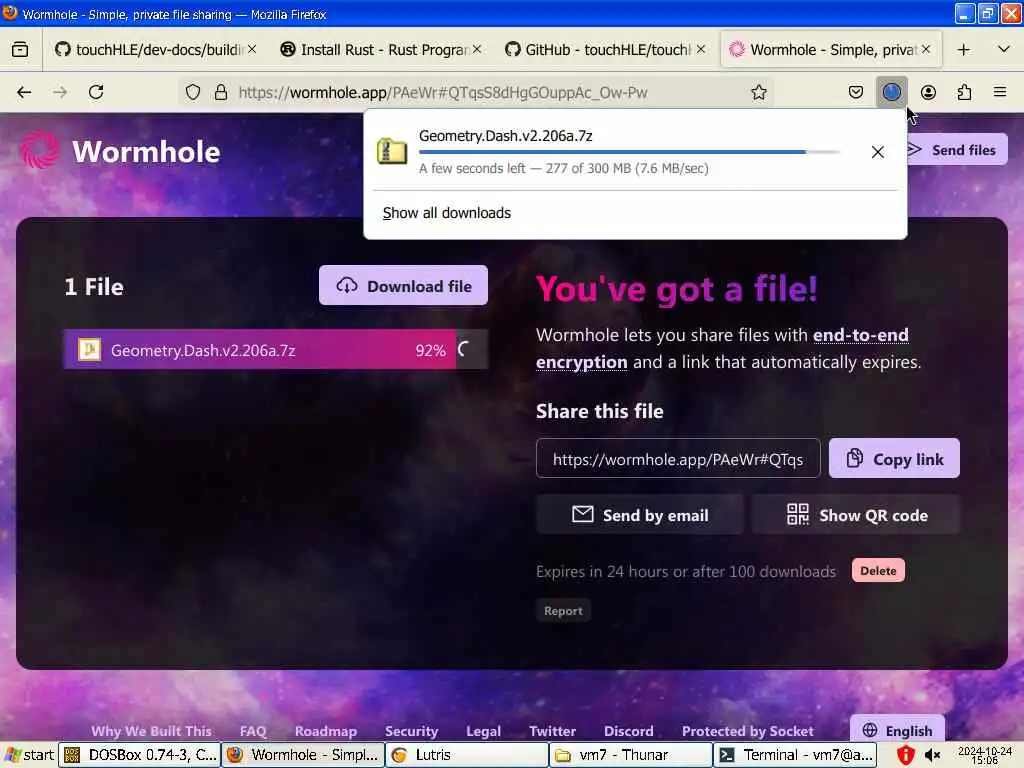Click the Windows-style start button
The image size is (1024, 768).
29,755
